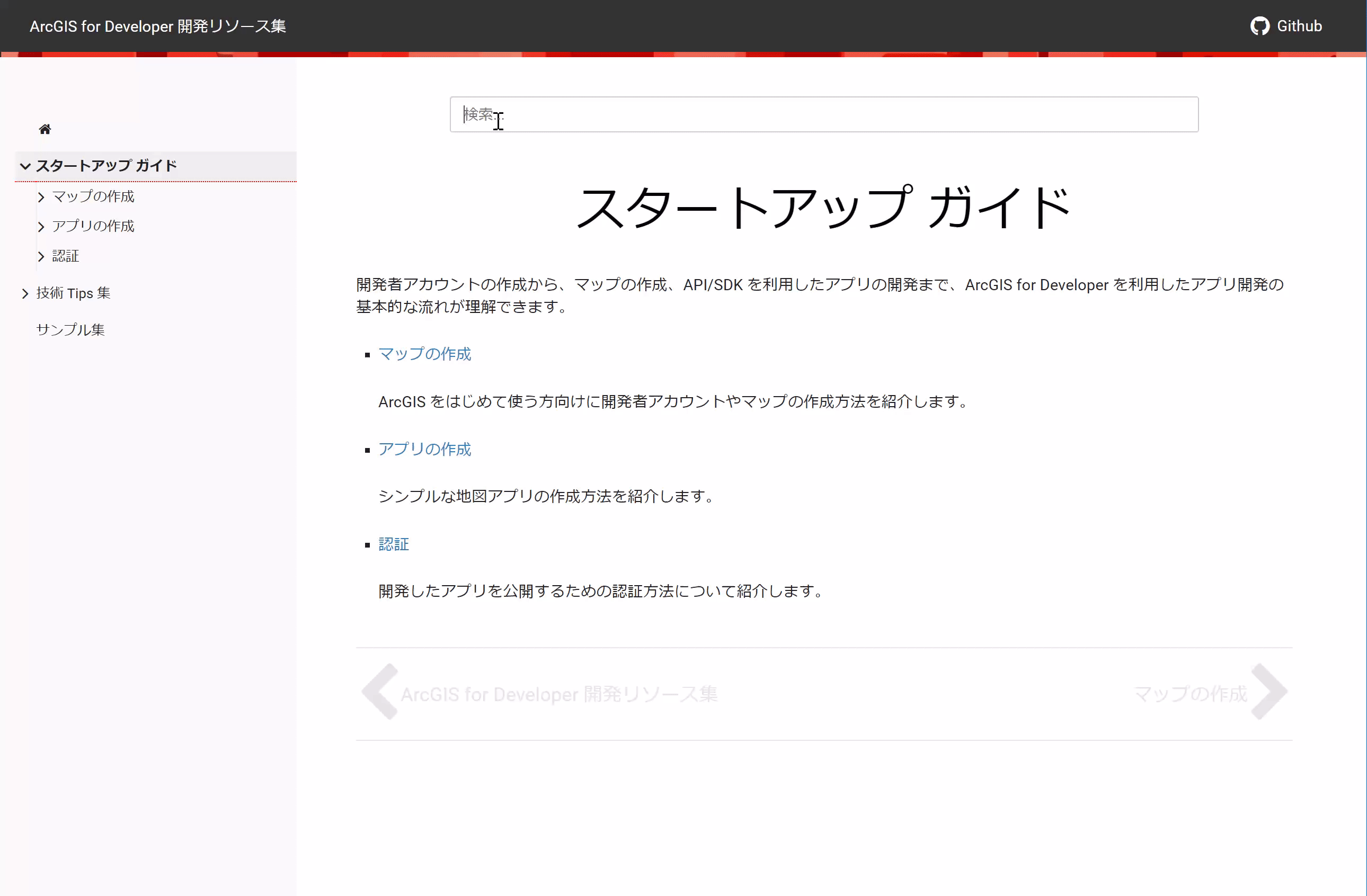Open the アプリの作成 link in content
1367x896 pixels.
pos(424,449)
